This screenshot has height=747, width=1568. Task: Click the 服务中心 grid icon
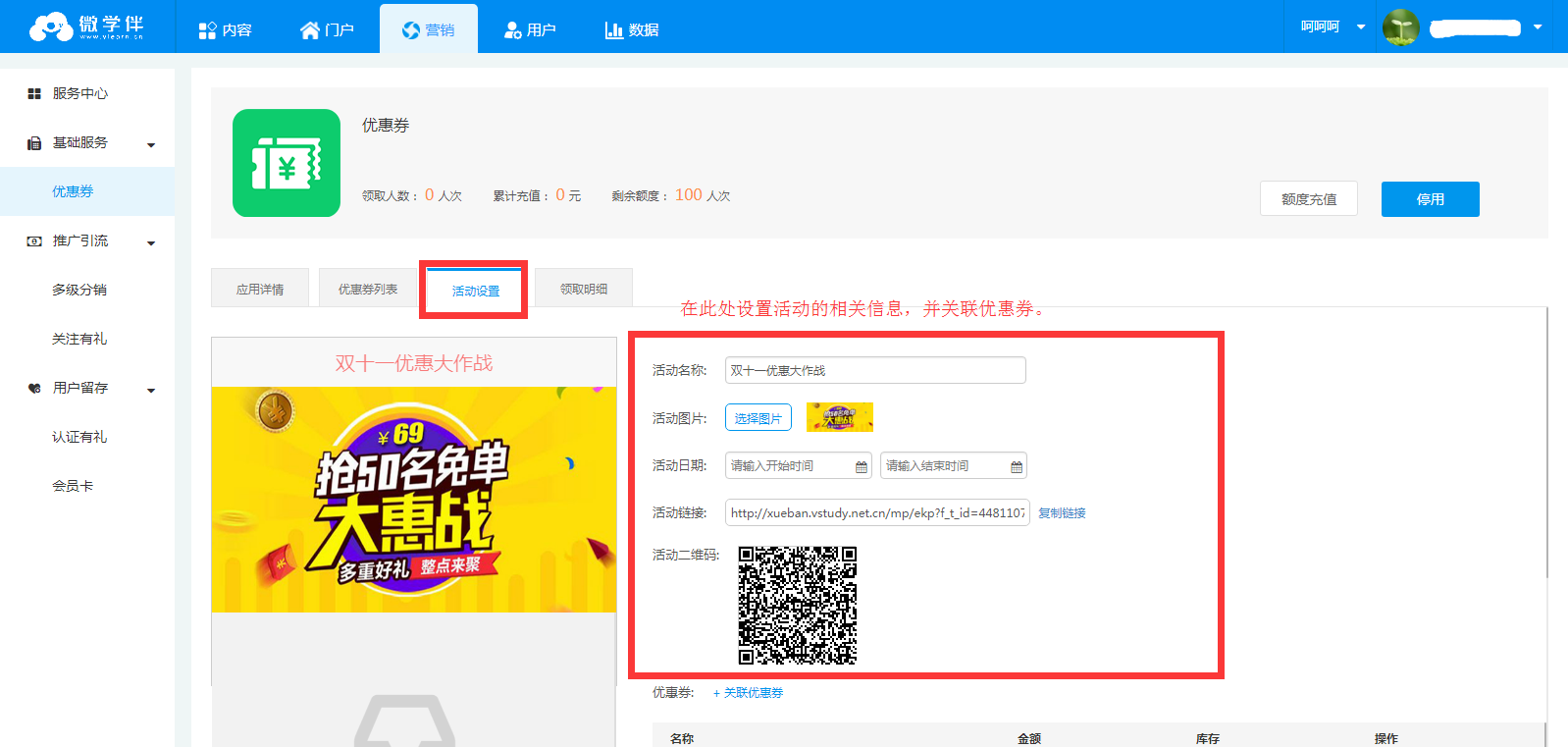(34, 93)
